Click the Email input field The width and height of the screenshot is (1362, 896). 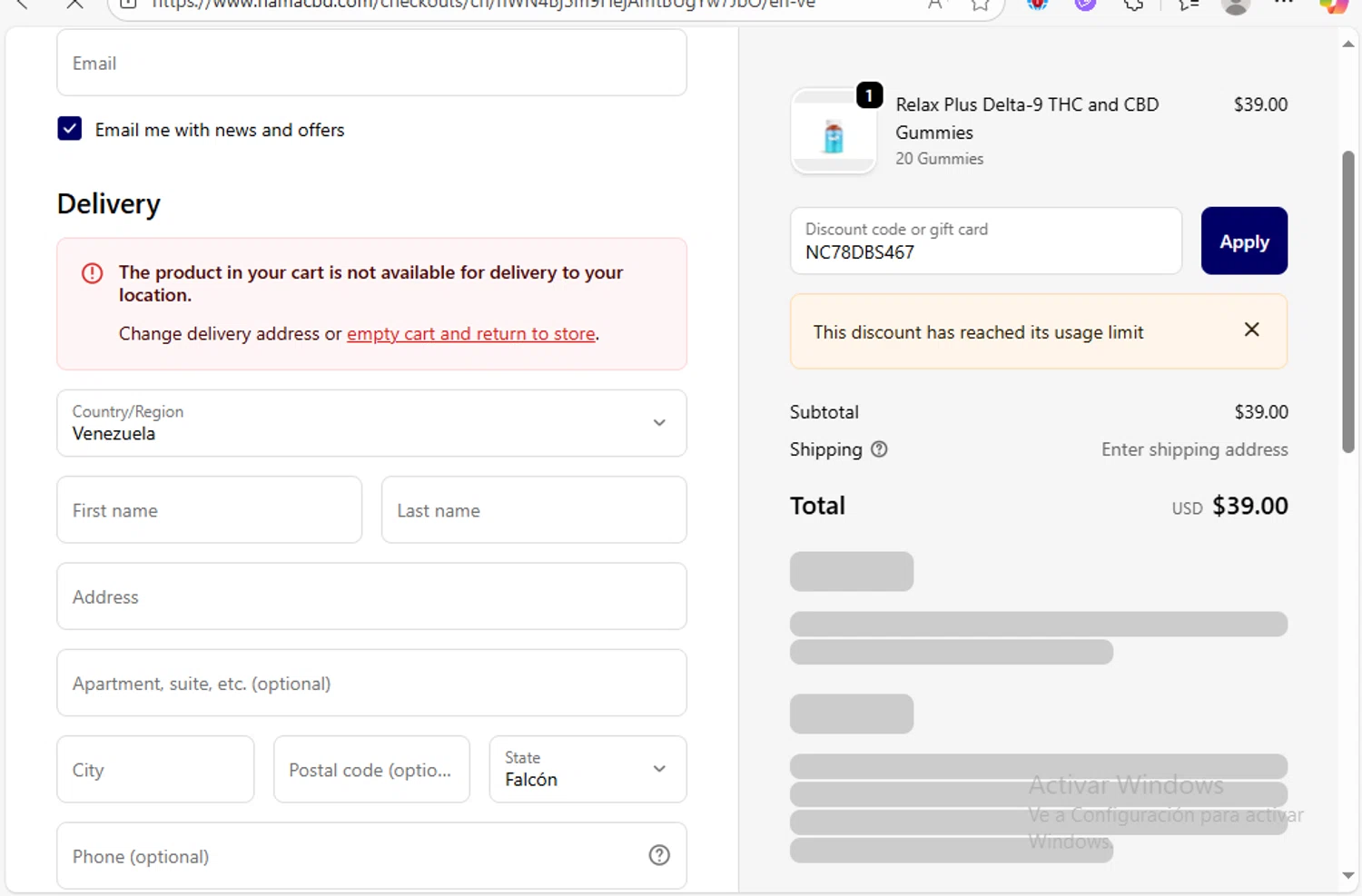[371, 64]
